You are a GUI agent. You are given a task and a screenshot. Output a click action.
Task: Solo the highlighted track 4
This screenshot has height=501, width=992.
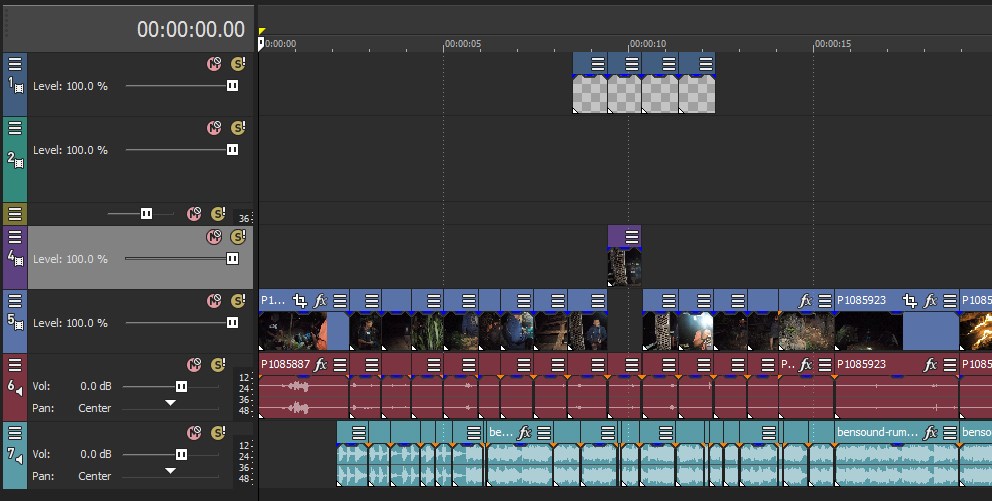(238, 237)
